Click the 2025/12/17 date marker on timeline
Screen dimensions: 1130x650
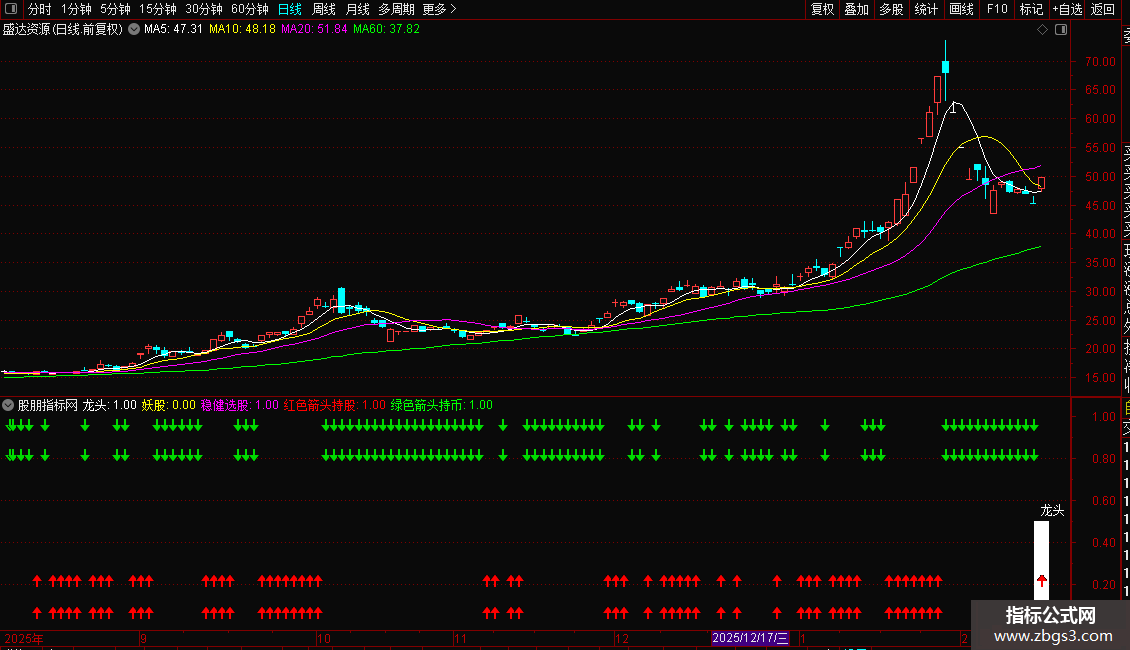click(x=751, y=638)
